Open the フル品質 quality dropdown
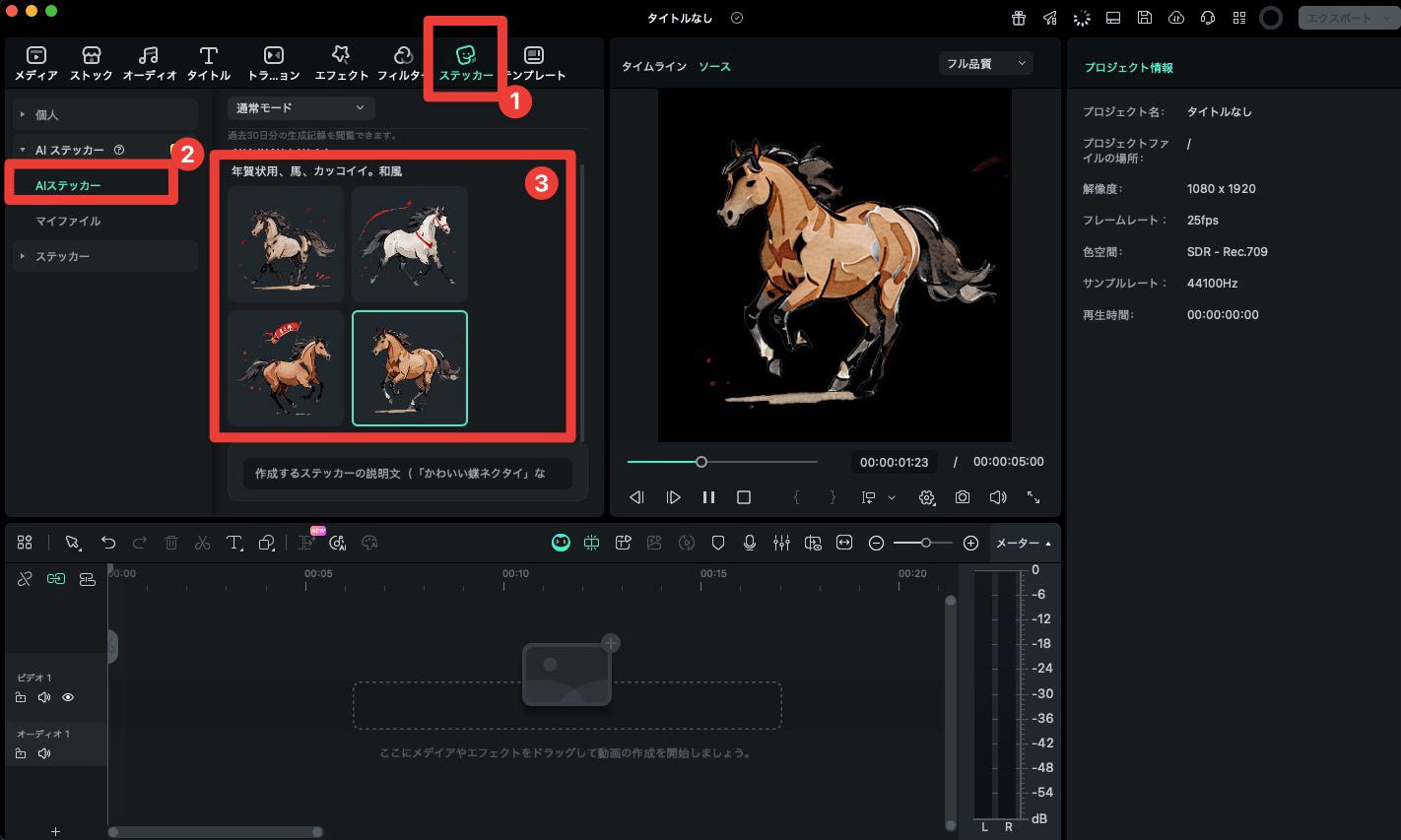 click(x=985, y=64)
